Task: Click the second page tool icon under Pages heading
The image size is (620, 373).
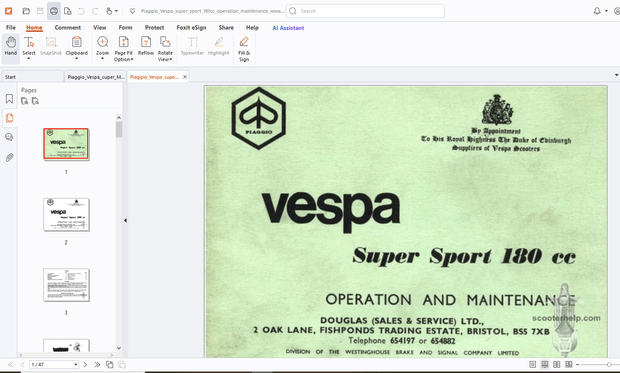Action: [35, 101]
